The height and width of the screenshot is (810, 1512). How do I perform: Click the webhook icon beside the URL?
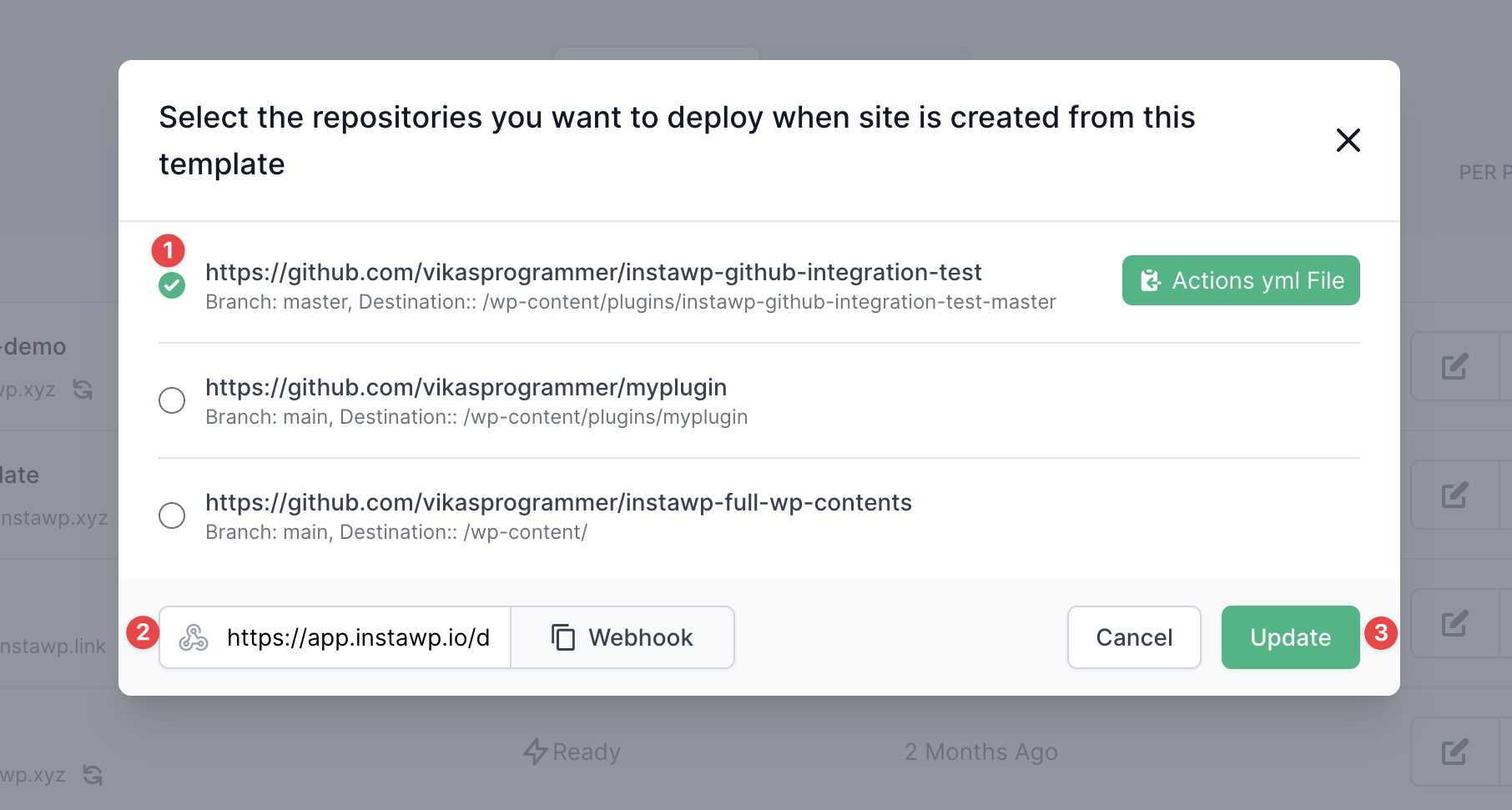coord(194,637)
